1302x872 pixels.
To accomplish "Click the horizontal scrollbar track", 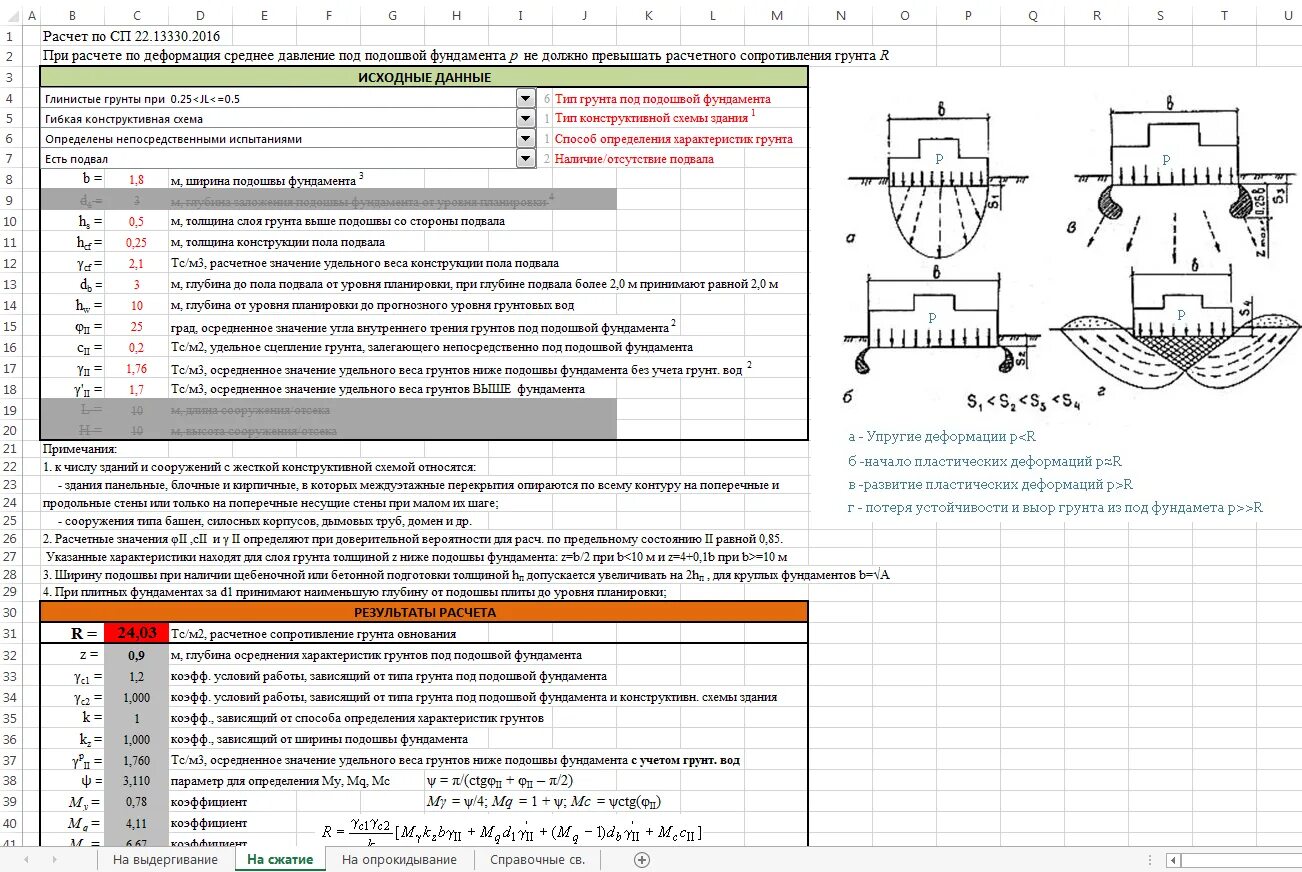I will coord(1242,860).
